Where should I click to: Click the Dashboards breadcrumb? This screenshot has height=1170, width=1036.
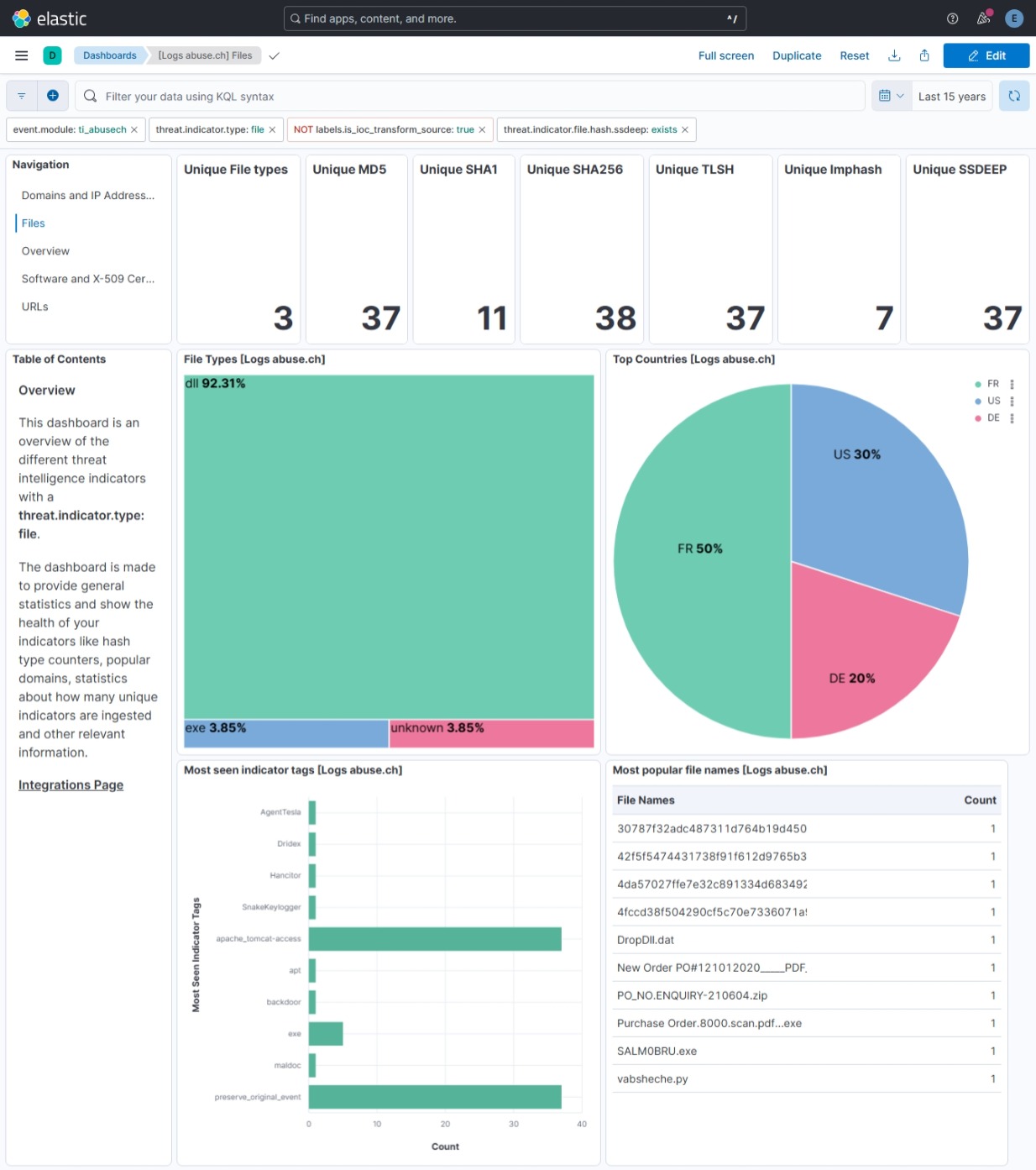(x=109, y=55)
